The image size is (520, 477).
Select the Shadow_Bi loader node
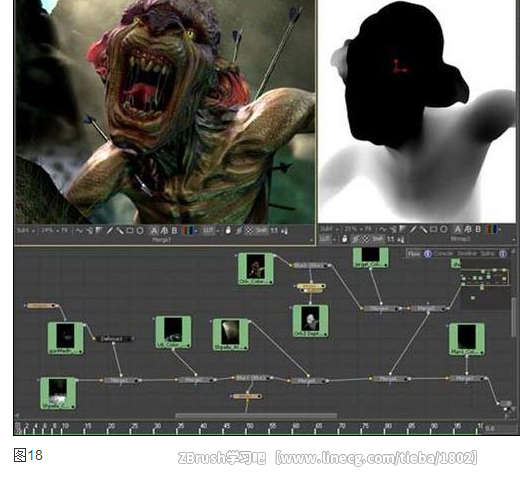point(231,334)
